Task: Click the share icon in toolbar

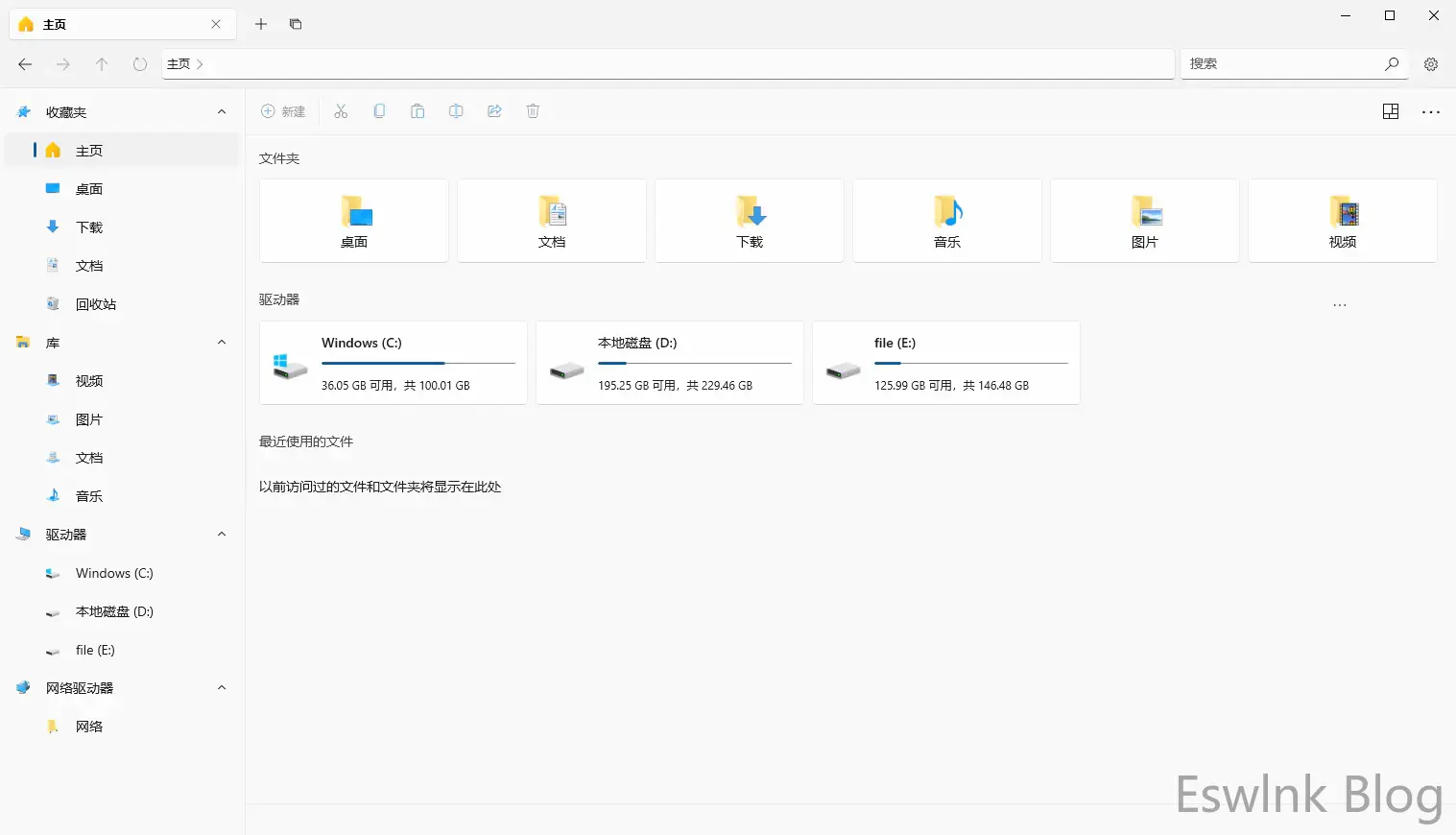Action: [x=494, y=111]
